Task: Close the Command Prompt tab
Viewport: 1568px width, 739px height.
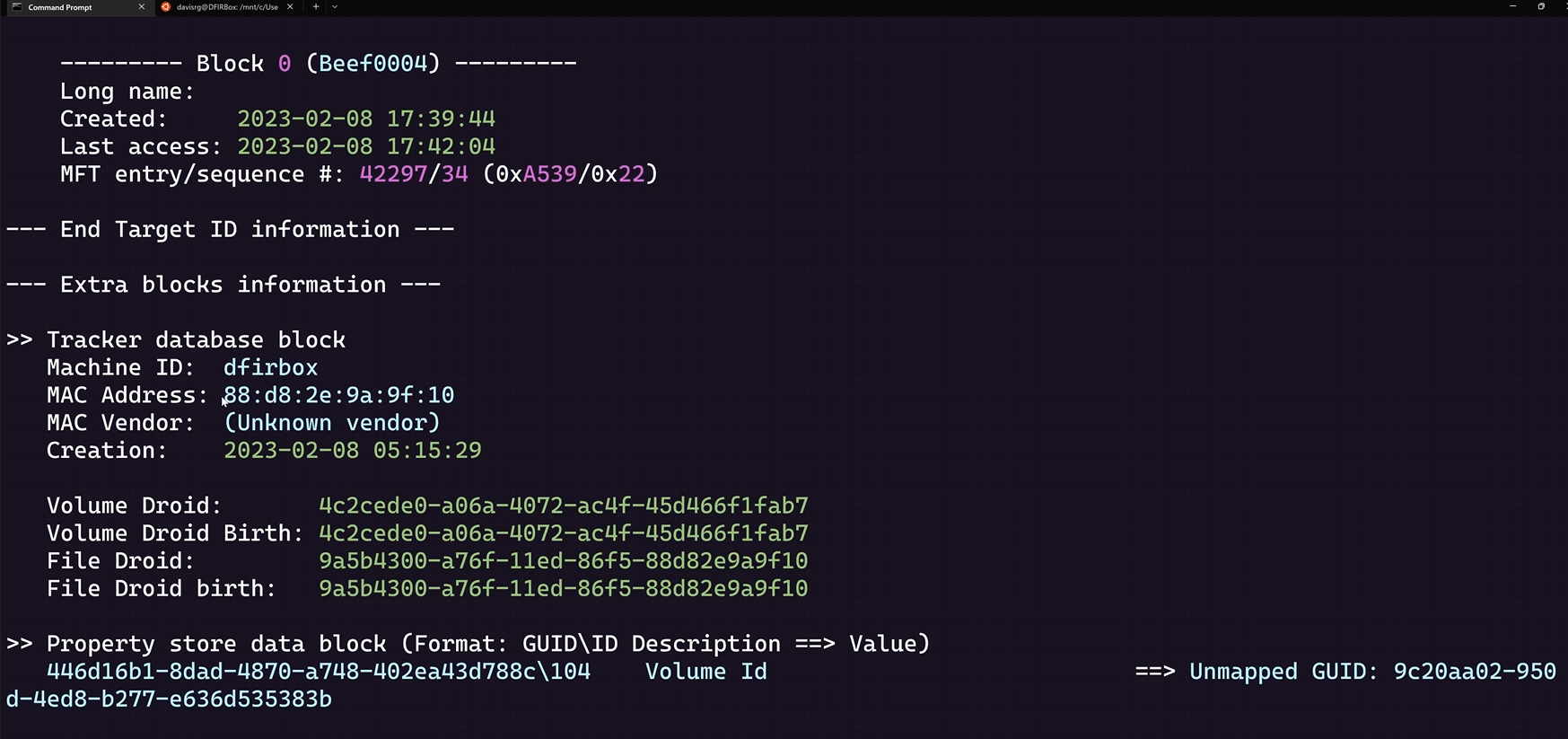Action: click(x=141, y=7)
